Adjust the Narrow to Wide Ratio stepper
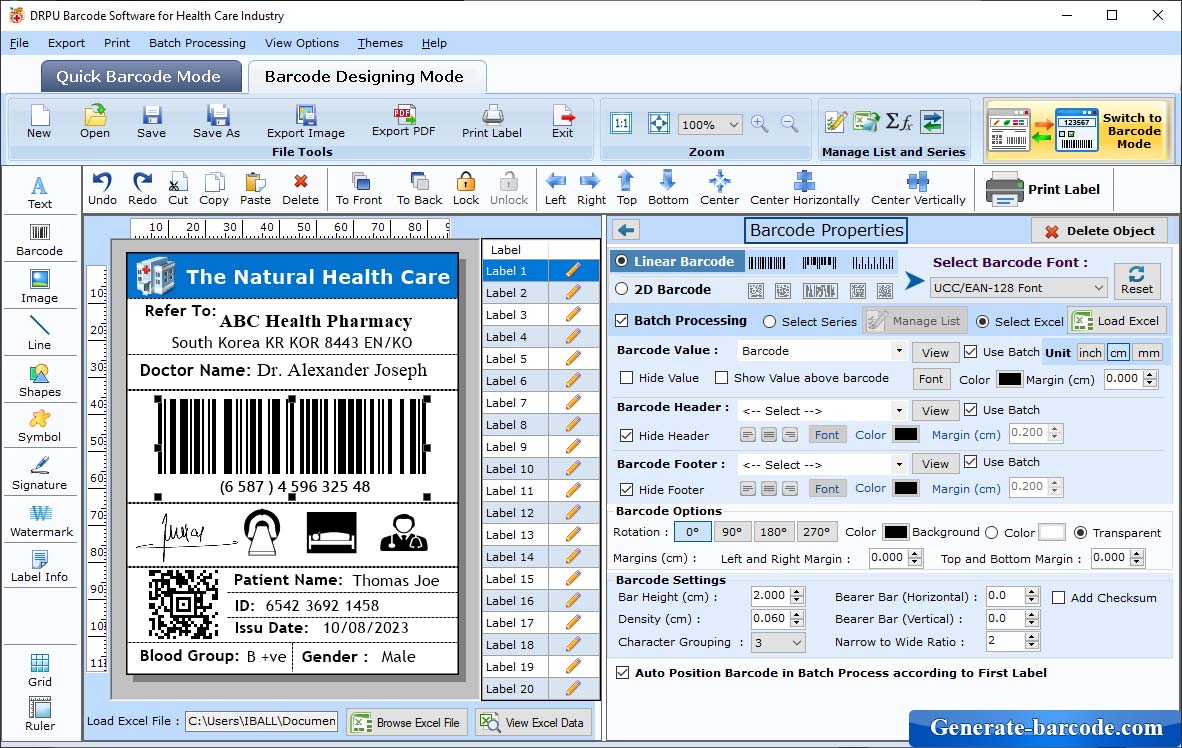The width and height of the screenshot is (1182, 748). (x=1032, y=642)
